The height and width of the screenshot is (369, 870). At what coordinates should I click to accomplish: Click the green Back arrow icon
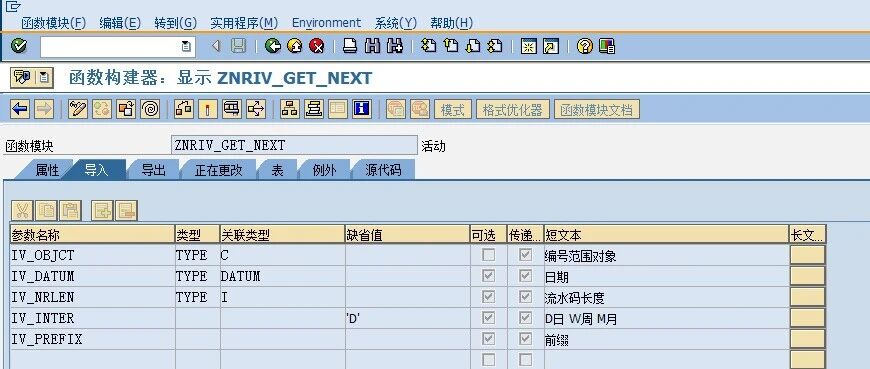[272, 46]
